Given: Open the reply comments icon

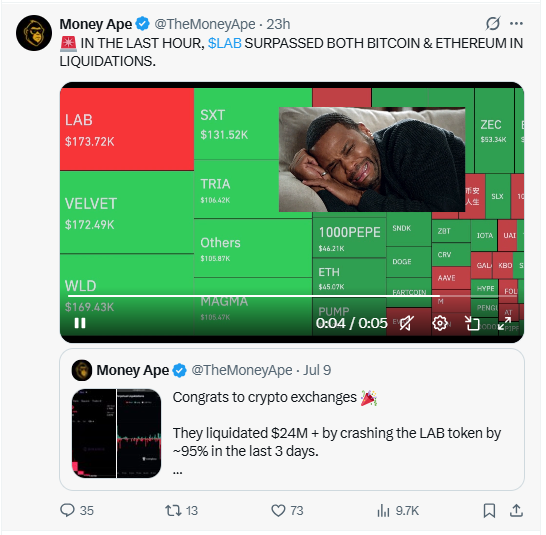Looking at the screenshot, I should [x=67, y=510].
